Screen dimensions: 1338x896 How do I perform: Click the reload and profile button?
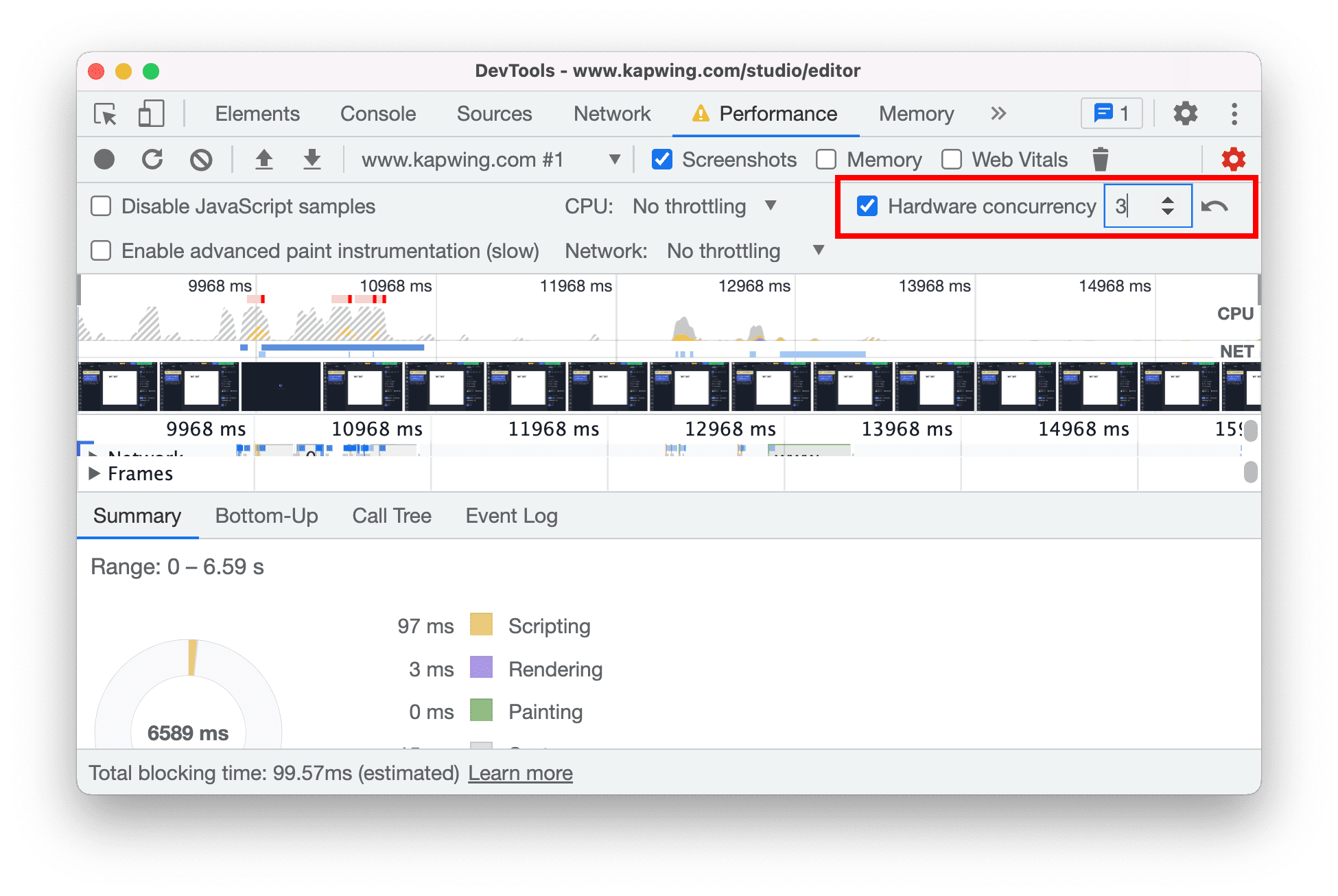[152, 158]
